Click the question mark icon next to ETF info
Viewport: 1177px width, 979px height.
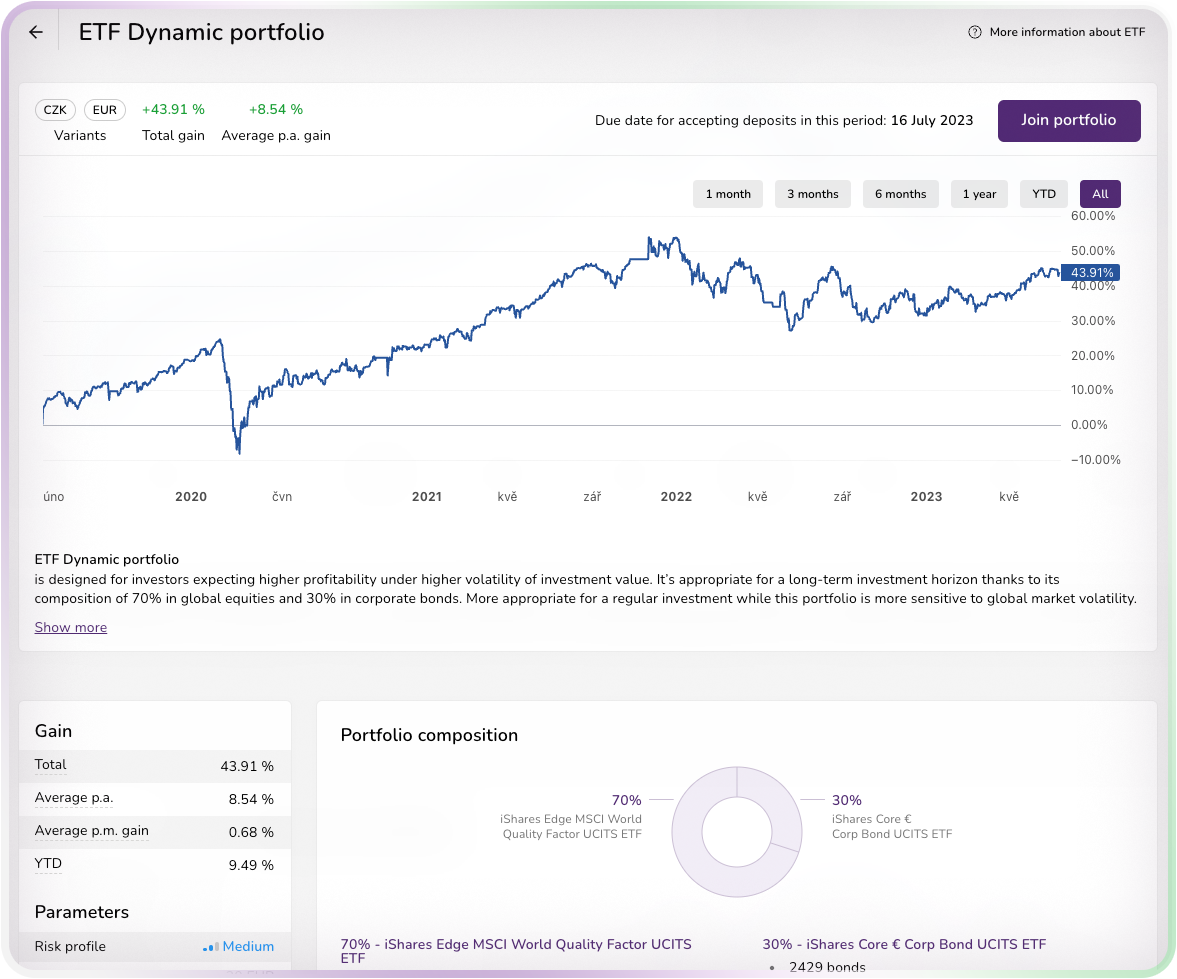(974, 31)
